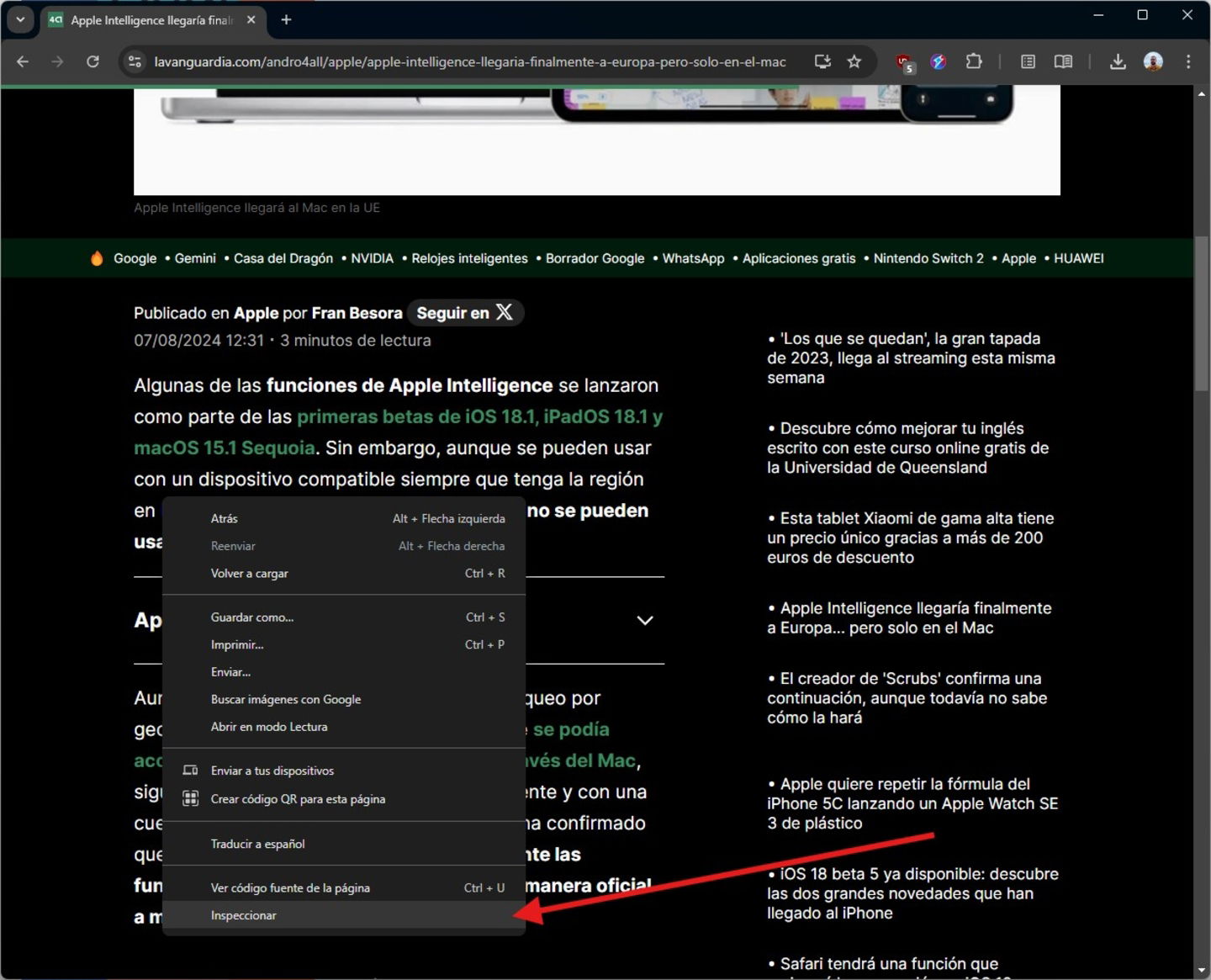Open author link Fran Besora
Image resolution: width=1211 pixels, height=980 pixels.
pos(357,313)
